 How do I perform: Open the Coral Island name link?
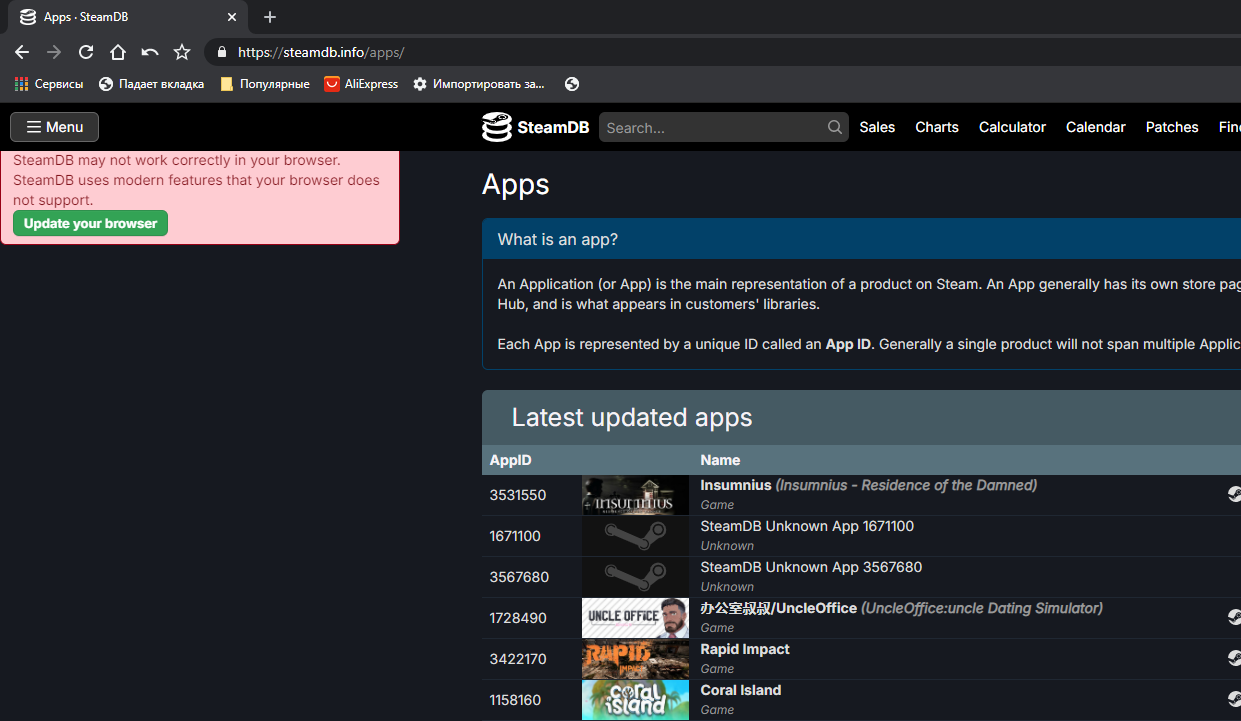coord(741,690)
